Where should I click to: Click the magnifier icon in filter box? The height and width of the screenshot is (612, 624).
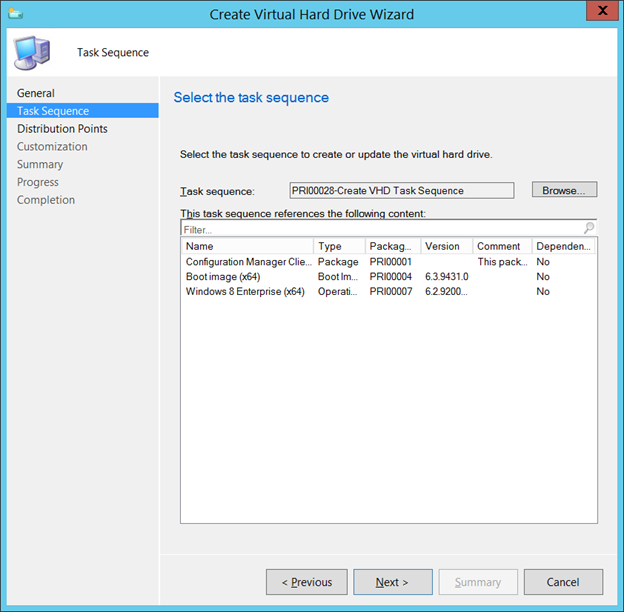(588, 228)
